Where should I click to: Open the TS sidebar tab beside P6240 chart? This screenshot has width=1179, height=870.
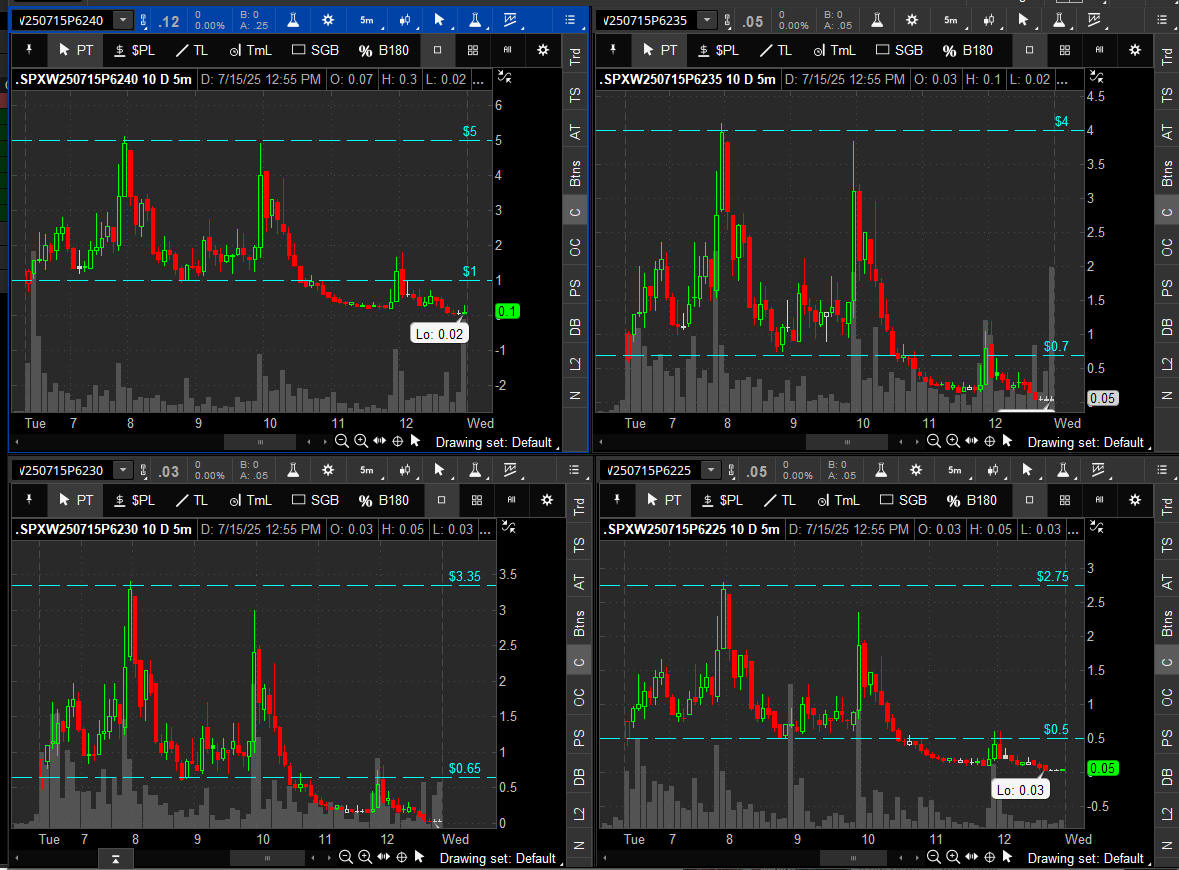point(575,96)
